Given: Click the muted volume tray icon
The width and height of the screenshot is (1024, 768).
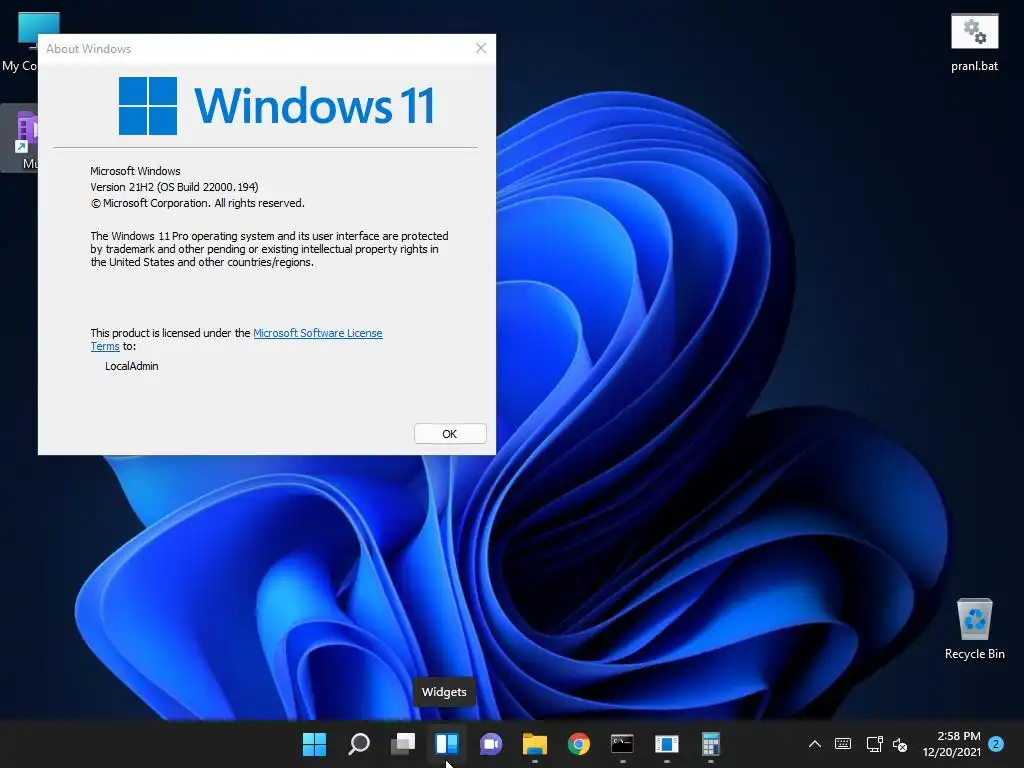Looking at the screenshot, I should pos(900,744).
